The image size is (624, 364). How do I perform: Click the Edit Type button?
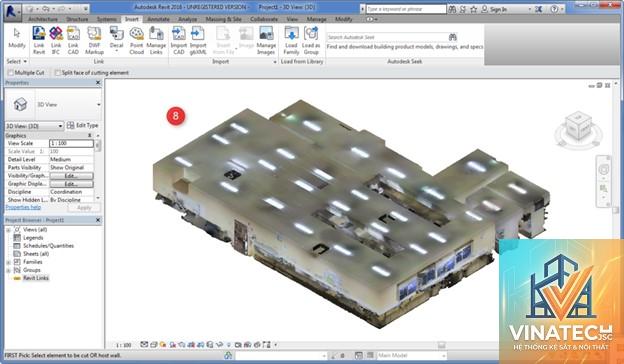click(82, 125)
